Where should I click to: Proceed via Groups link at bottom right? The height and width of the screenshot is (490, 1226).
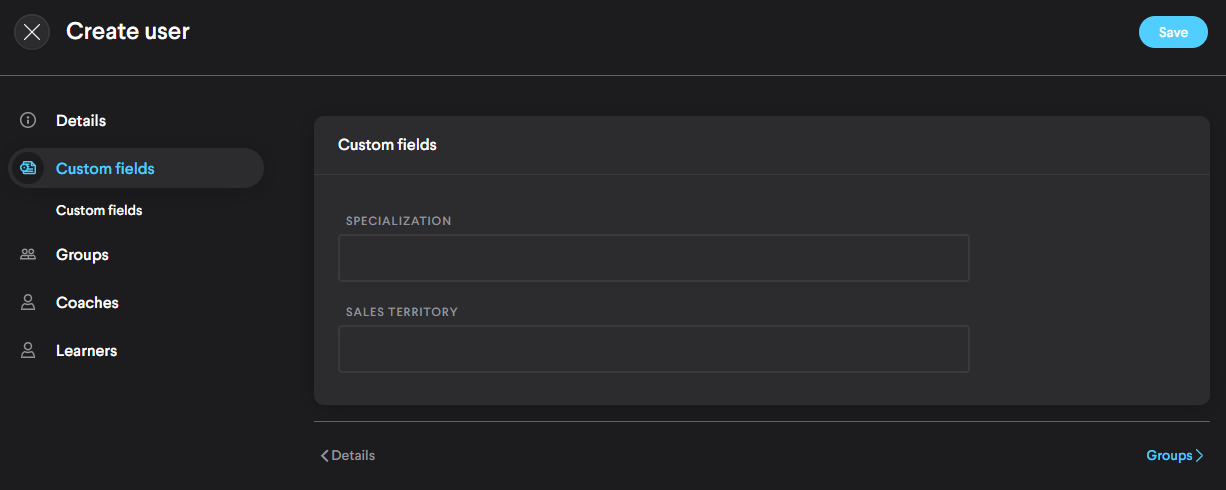tap(1168, 456)
